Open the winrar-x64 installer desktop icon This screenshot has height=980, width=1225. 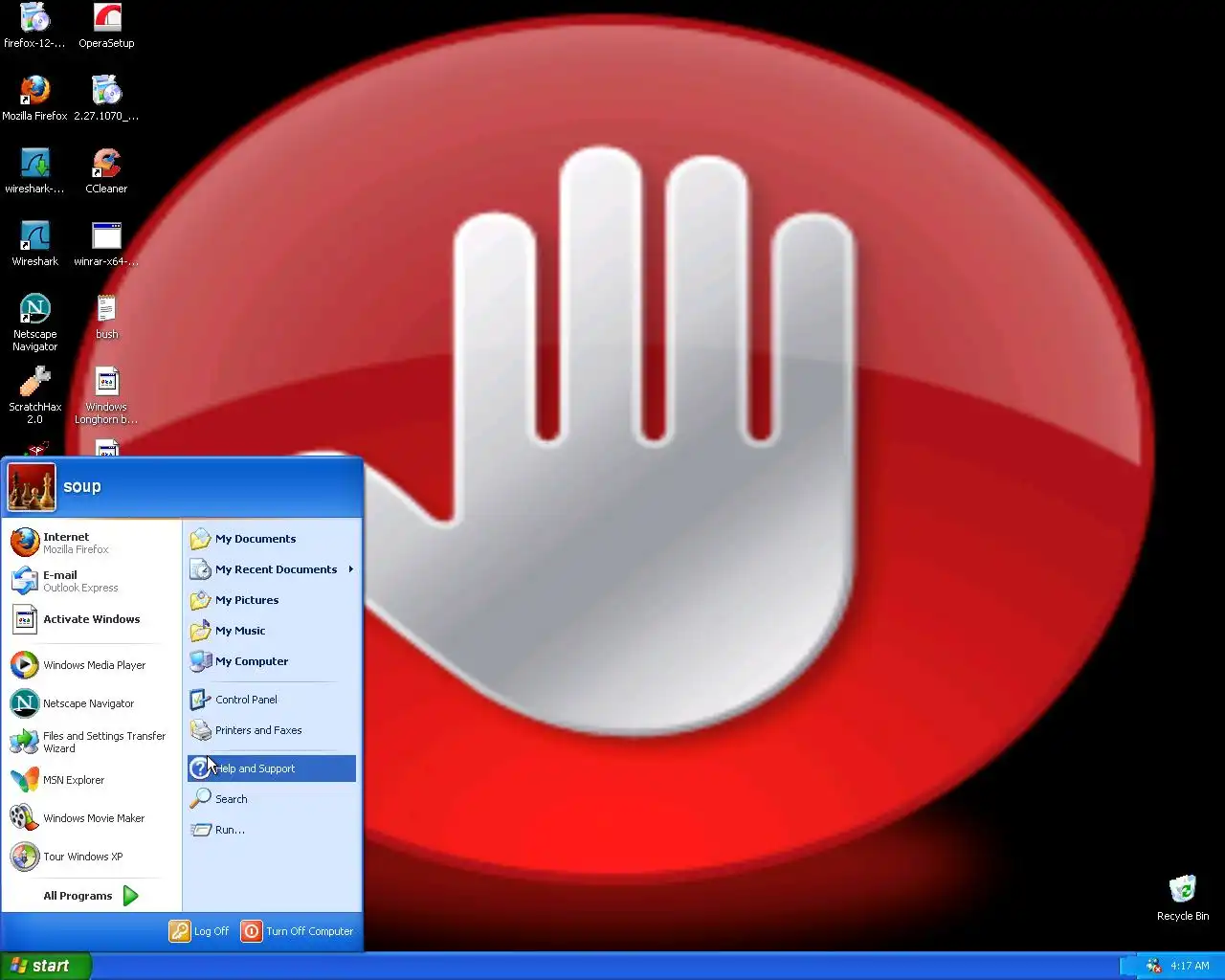click(x=106, y=244)
